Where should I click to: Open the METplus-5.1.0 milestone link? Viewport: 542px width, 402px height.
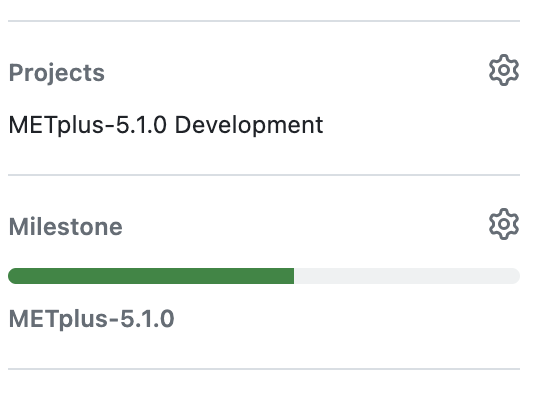[x=91, y=319]
